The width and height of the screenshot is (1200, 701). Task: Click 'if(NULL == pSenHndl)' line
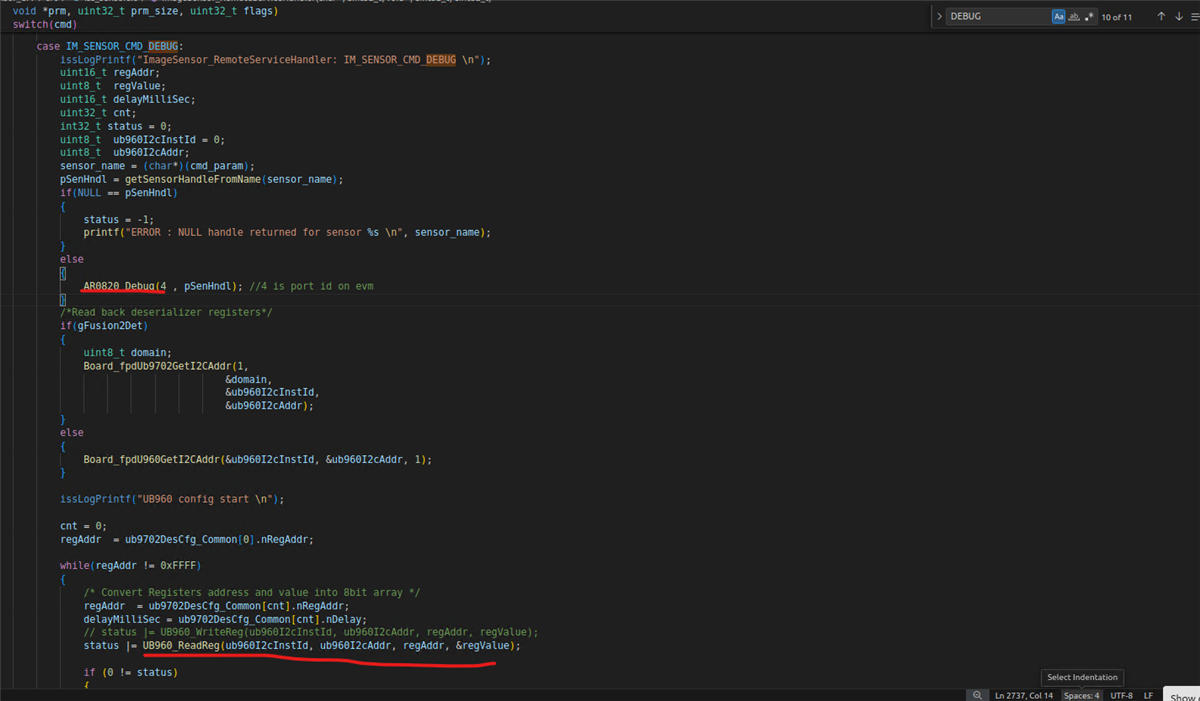pyautogui.click(x=119, y=192)
